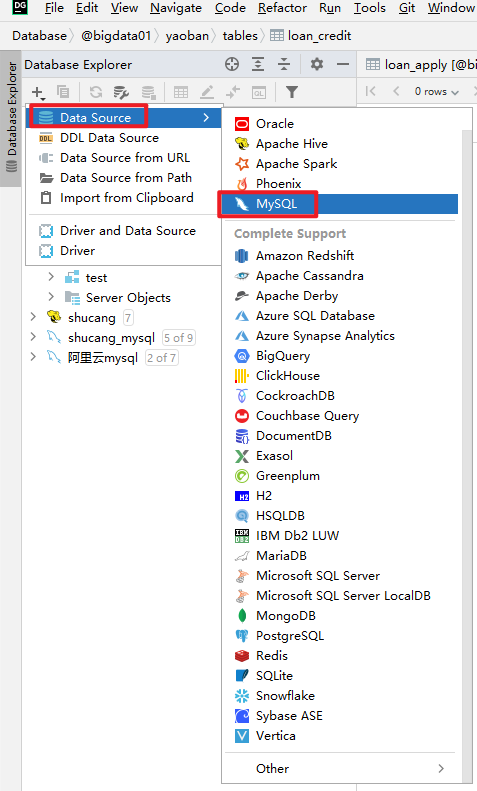Expand the Server Objects node

point(51,297)
